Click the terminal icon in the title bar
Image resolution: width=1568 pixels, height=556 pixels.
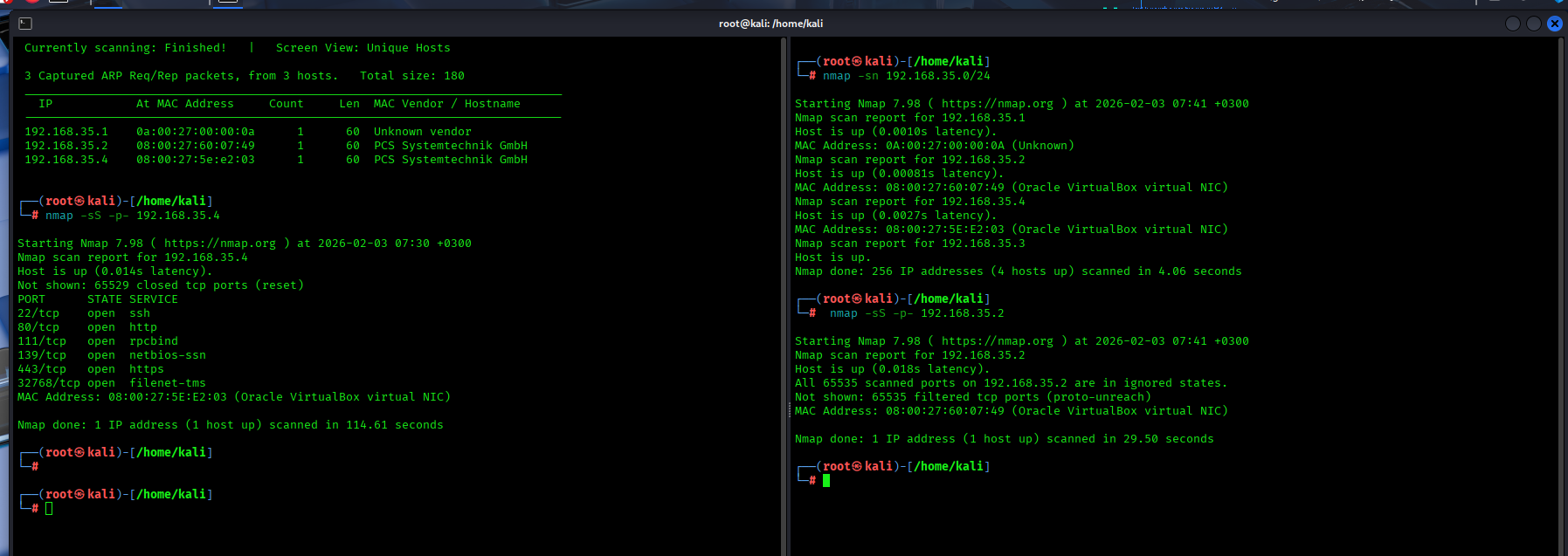(25, 24)
